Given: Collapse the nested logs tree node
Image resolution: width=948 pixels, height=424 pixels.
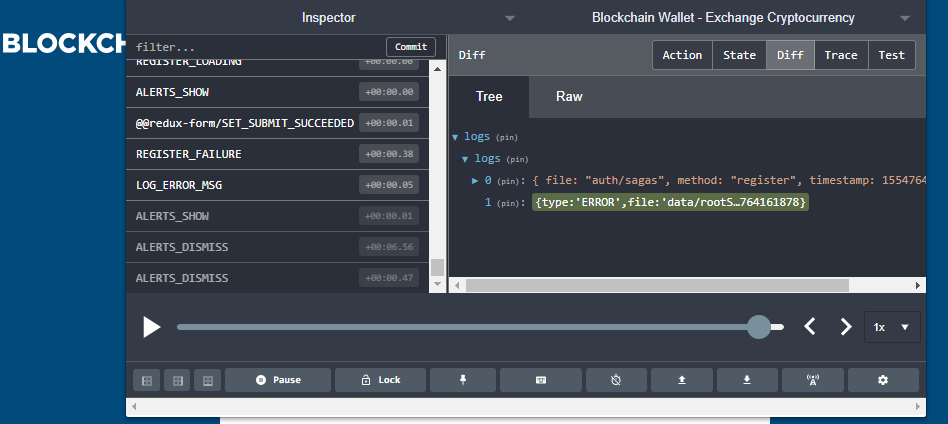Looking at the screenshot, I should (x=465, y=159).
